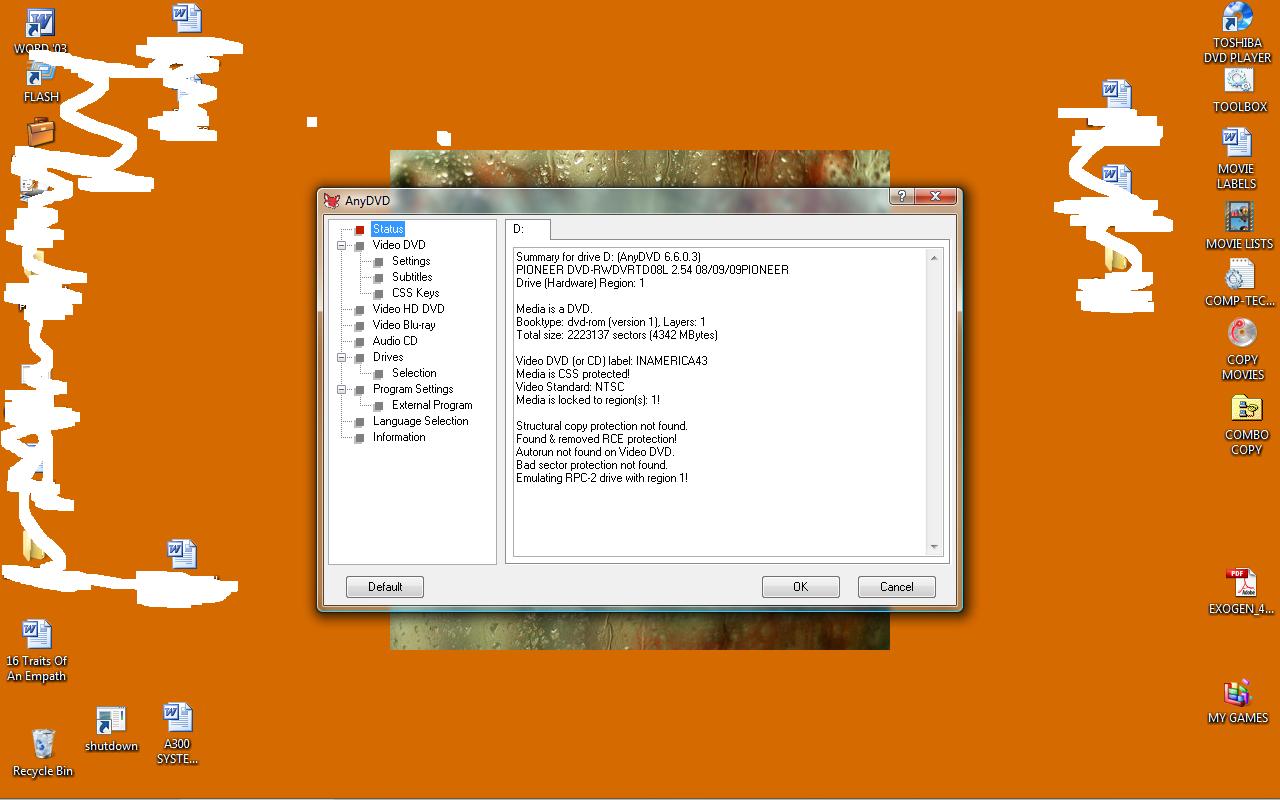Open the A300 SYSTE... Word document
1280x800 pixels.
[177, 734]
